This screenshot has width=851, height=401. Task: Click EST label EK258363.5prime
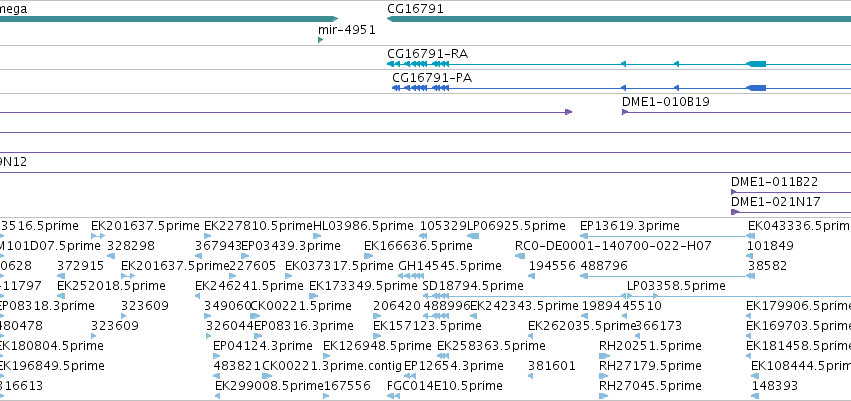pos(491,346)
